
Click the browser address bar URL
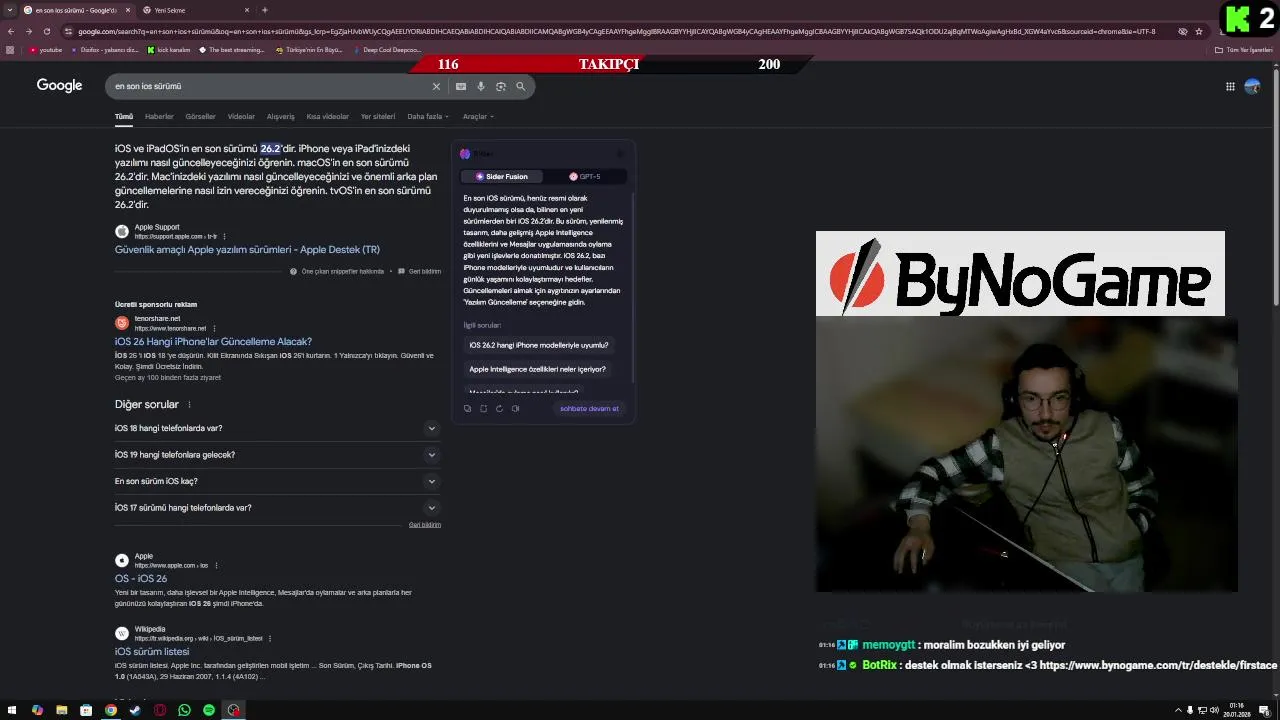pyautogui.click(x=615, y=31)
